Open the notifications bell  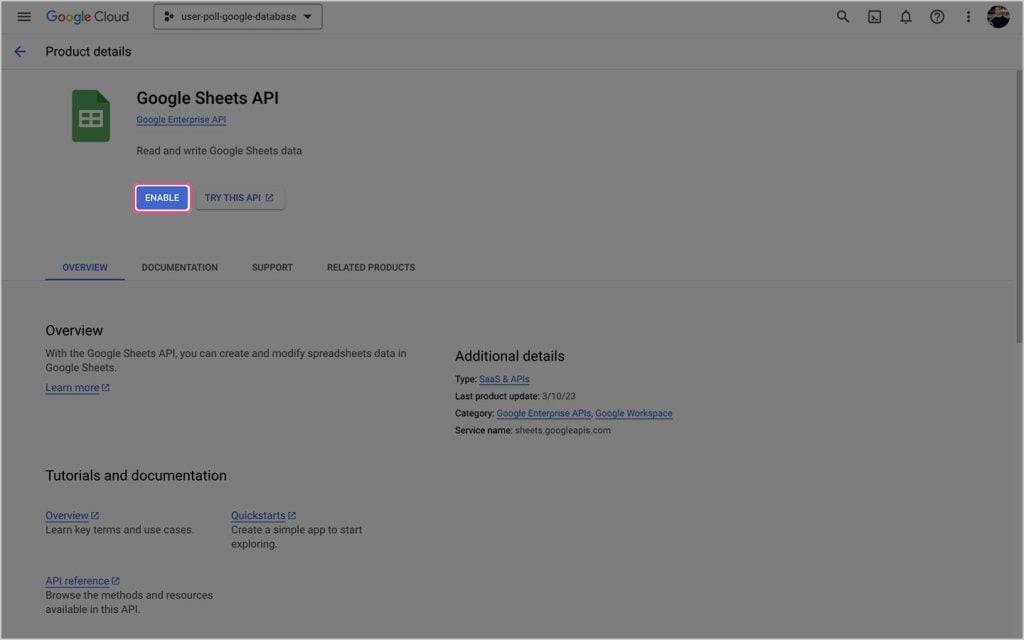905,17
